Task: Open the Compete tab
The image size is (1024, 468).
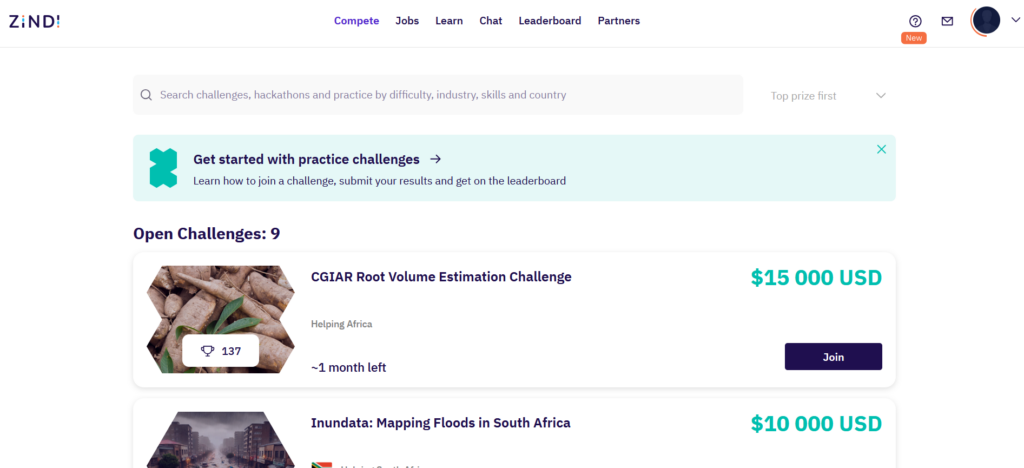Action: 356,21
